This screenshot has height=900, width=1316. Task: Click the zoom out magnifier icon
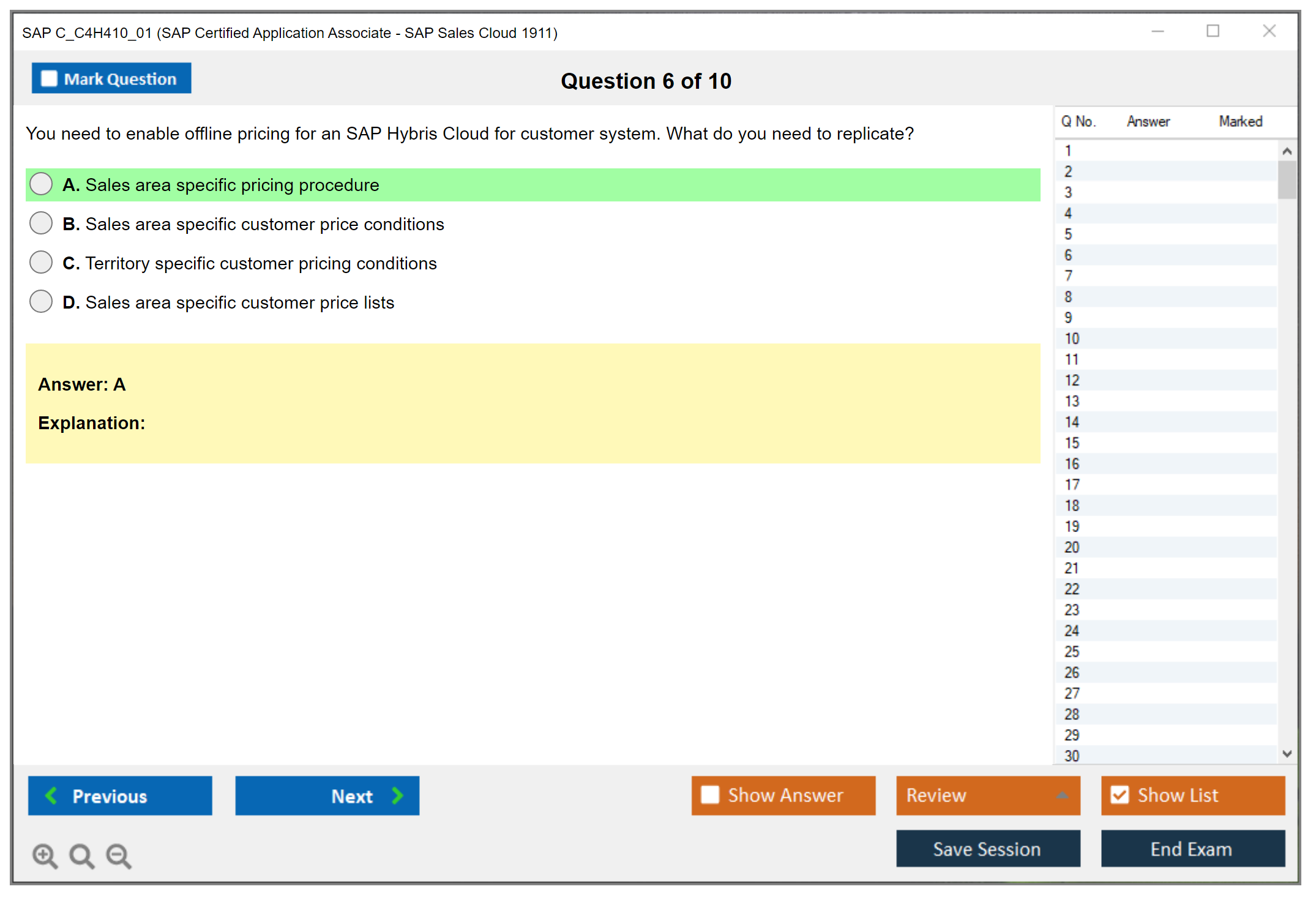pyautogui.click(x=118, y=855)
